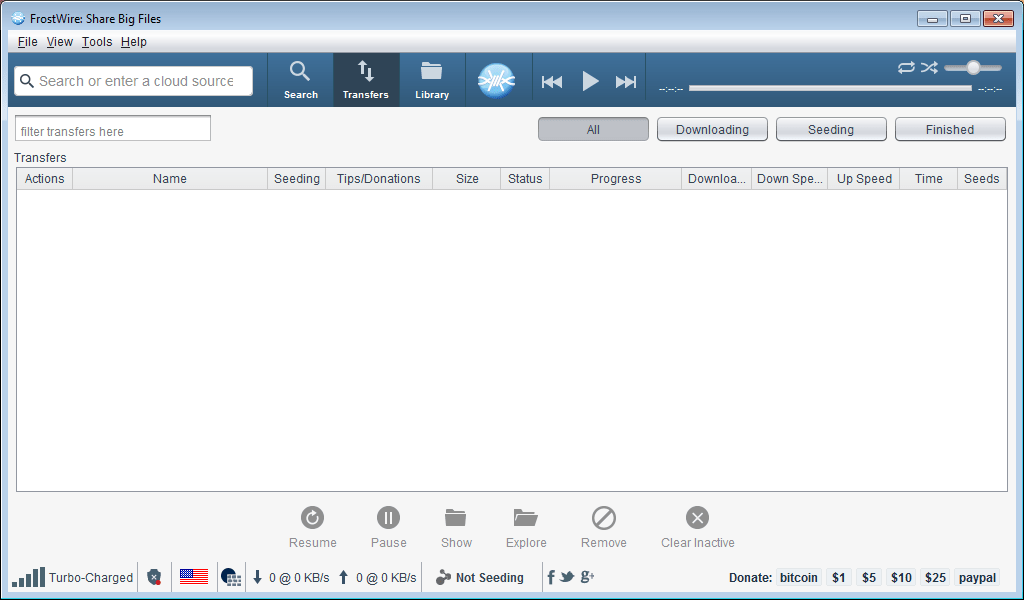Click the Pause transfer button

pyautogui.click(x=389, y=528)
